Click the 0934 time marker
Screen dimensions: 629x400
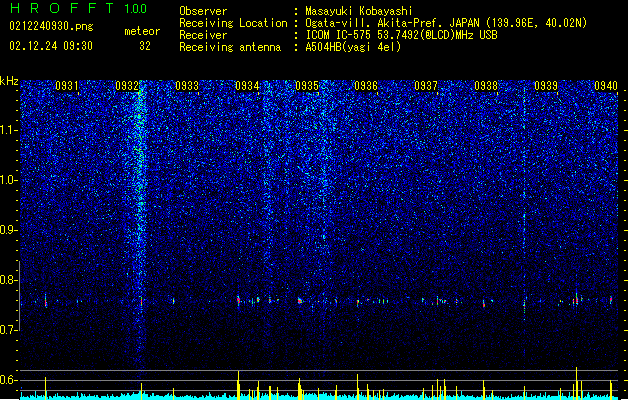click(x=247, y=86)
